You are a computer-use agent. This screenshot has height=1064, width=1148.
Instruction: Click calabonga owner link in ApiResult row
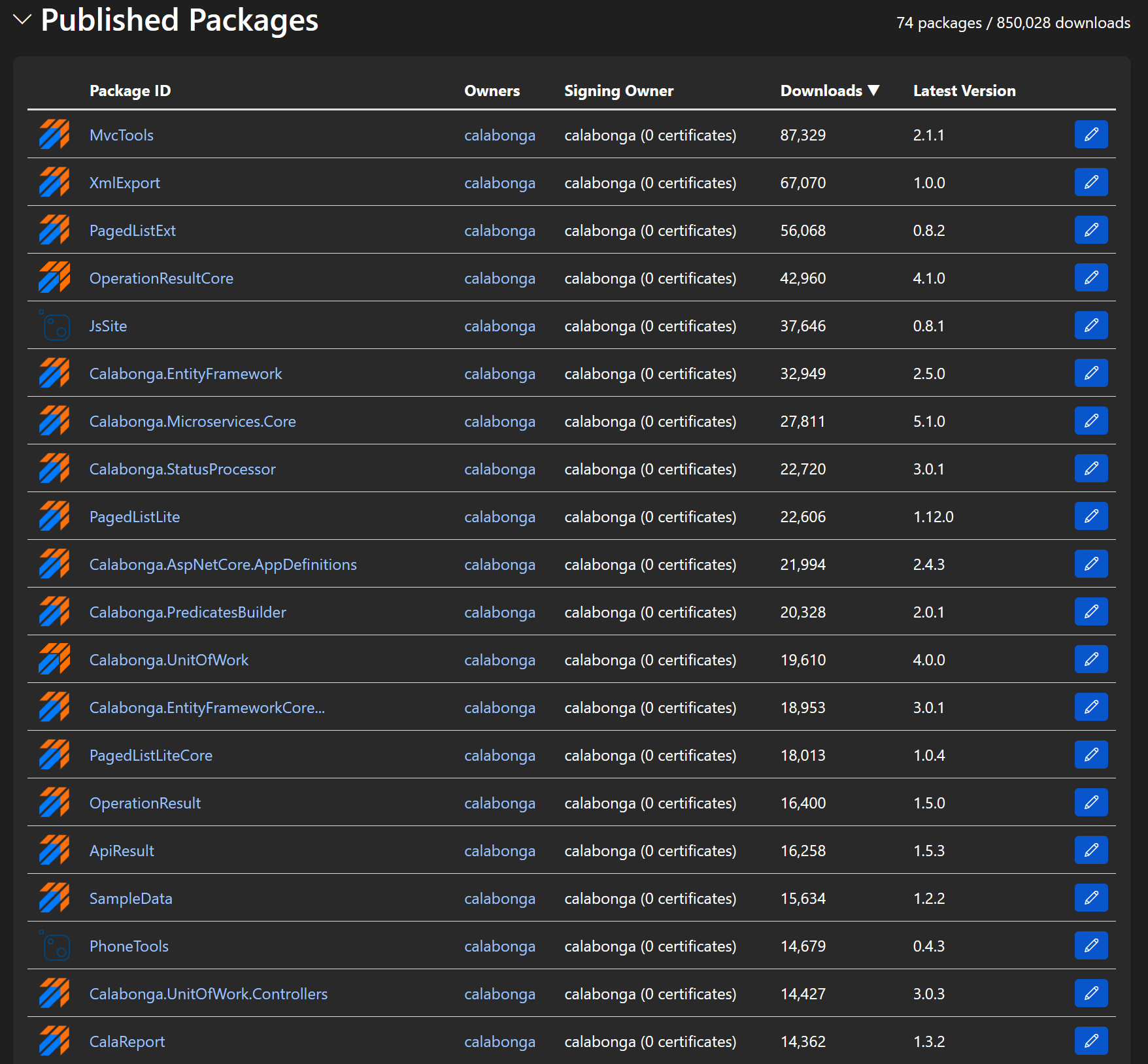point(499,851)
